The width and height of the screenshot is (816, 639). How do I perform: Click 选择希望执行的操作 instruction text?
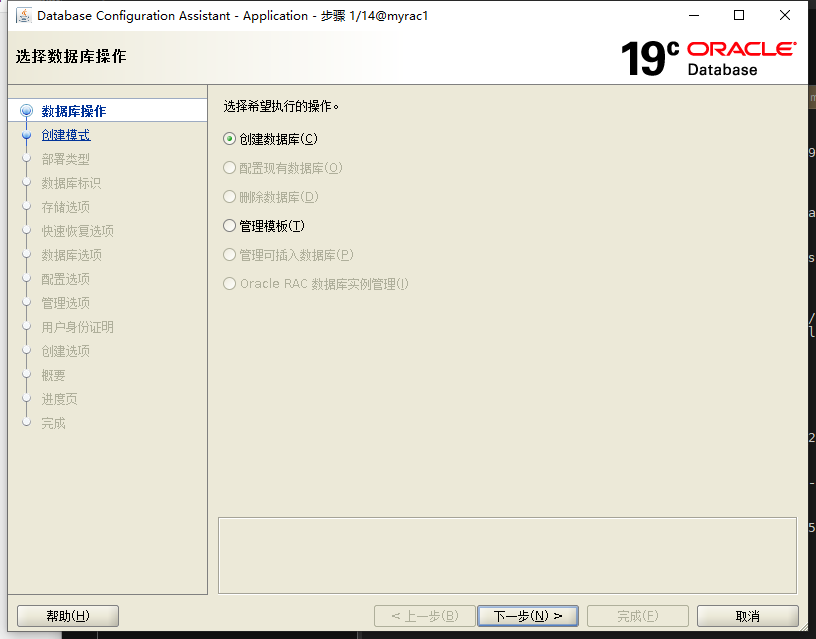pos(281,106)
